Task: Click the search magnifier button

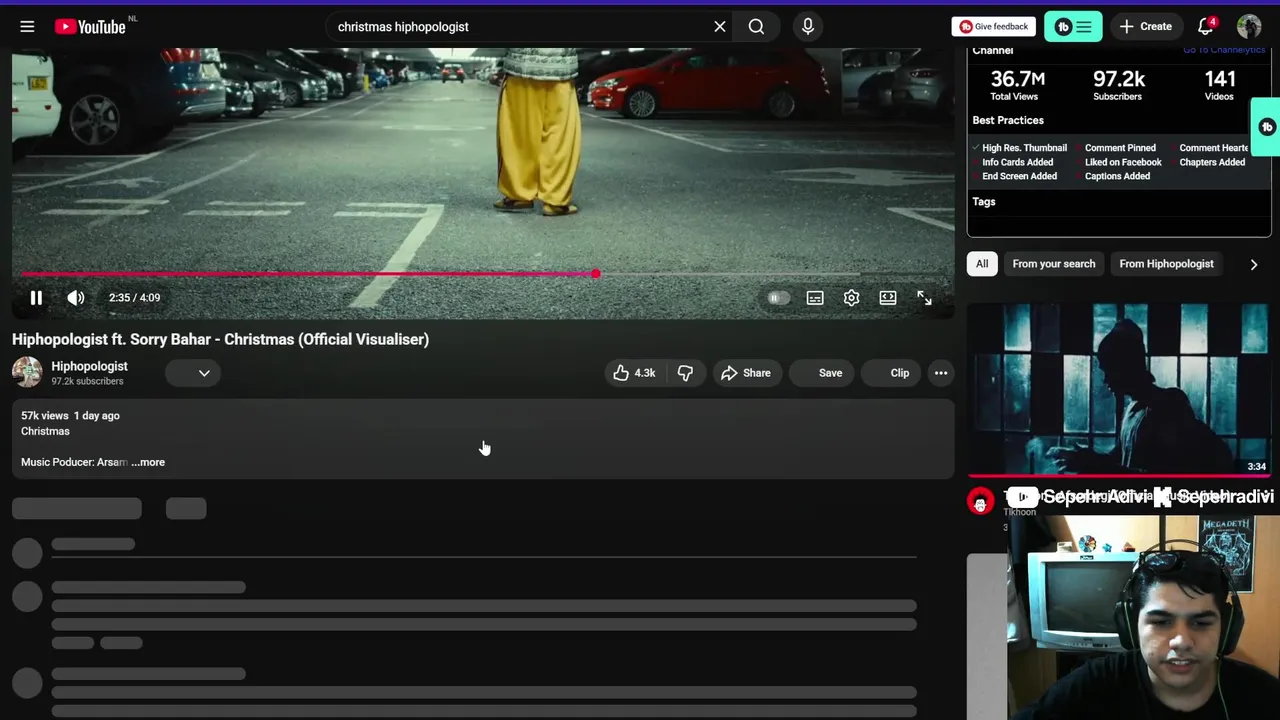Action: pos(756,27)
